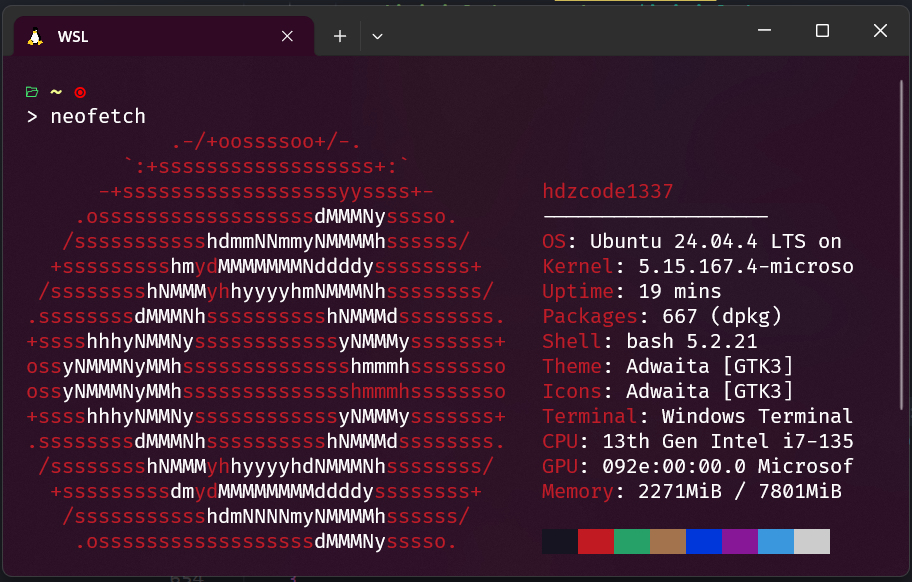Click the Terminal: Windows Terminal line

coord(698,416)
